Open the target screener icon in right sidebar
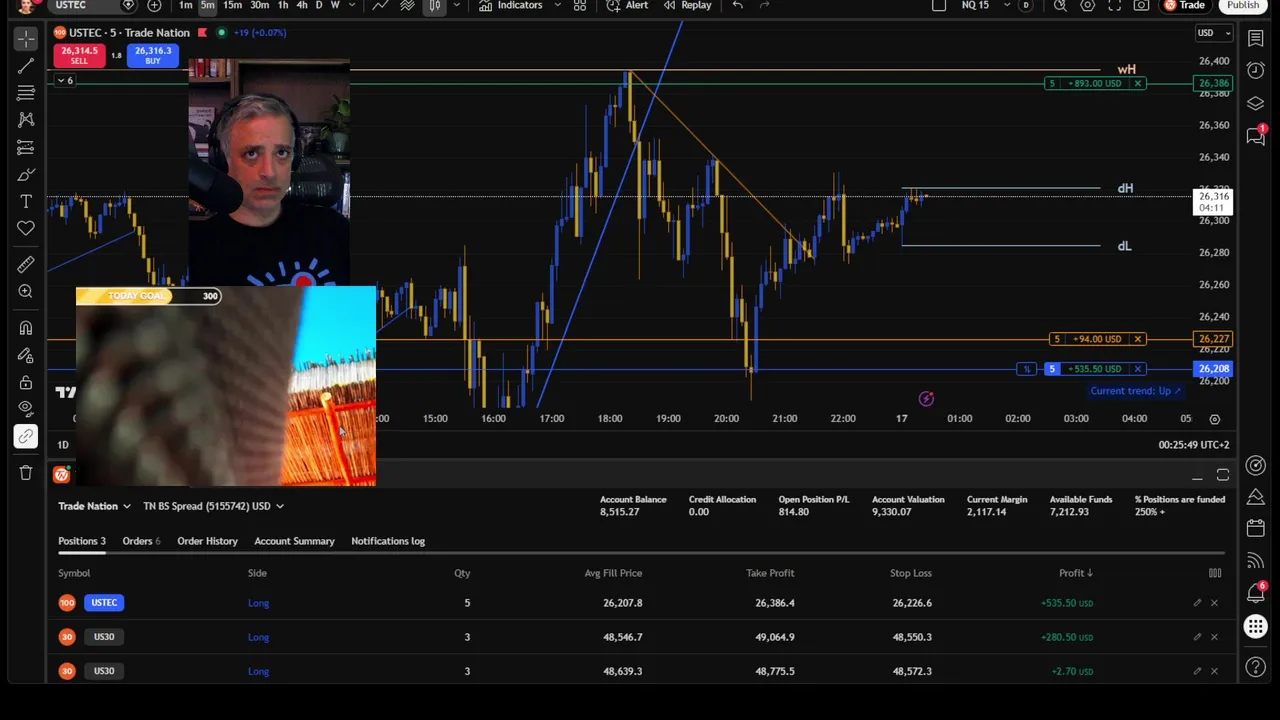Screen dimensions: 1280x720 [1255, 466]
